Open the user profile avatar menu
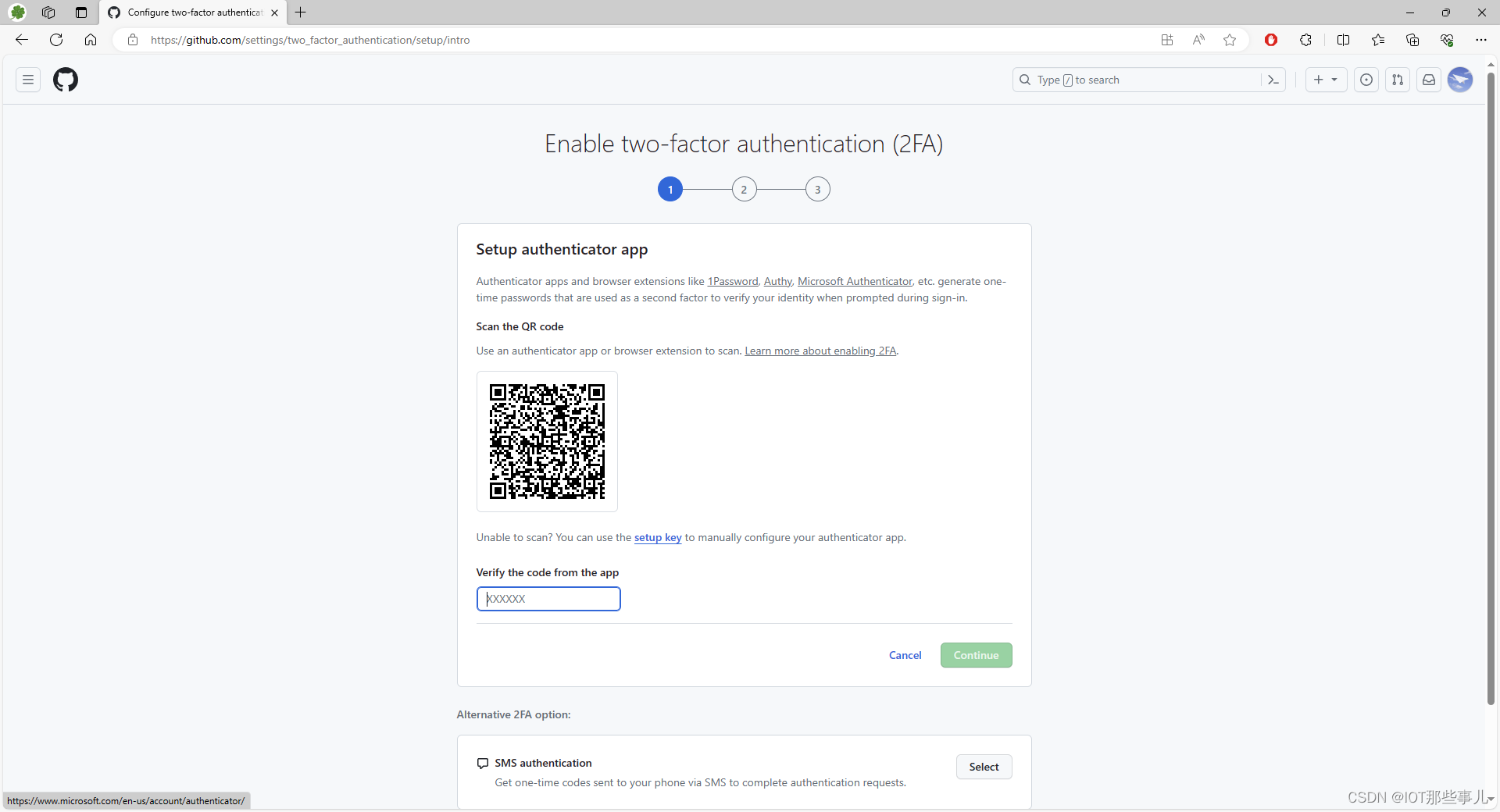Screen dimensions: 1500x812 [1460, 80]
